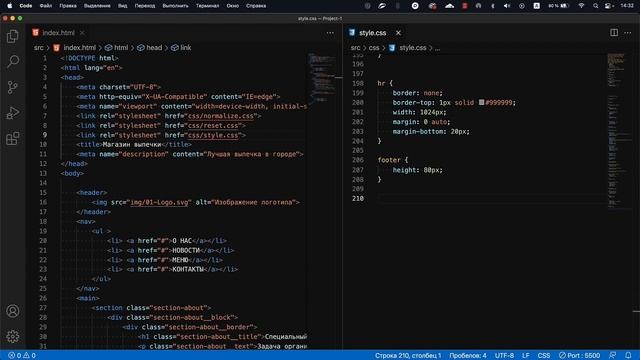640x360 pixels.
Task: Open the Вид menu
Action: tap(122, 6)
